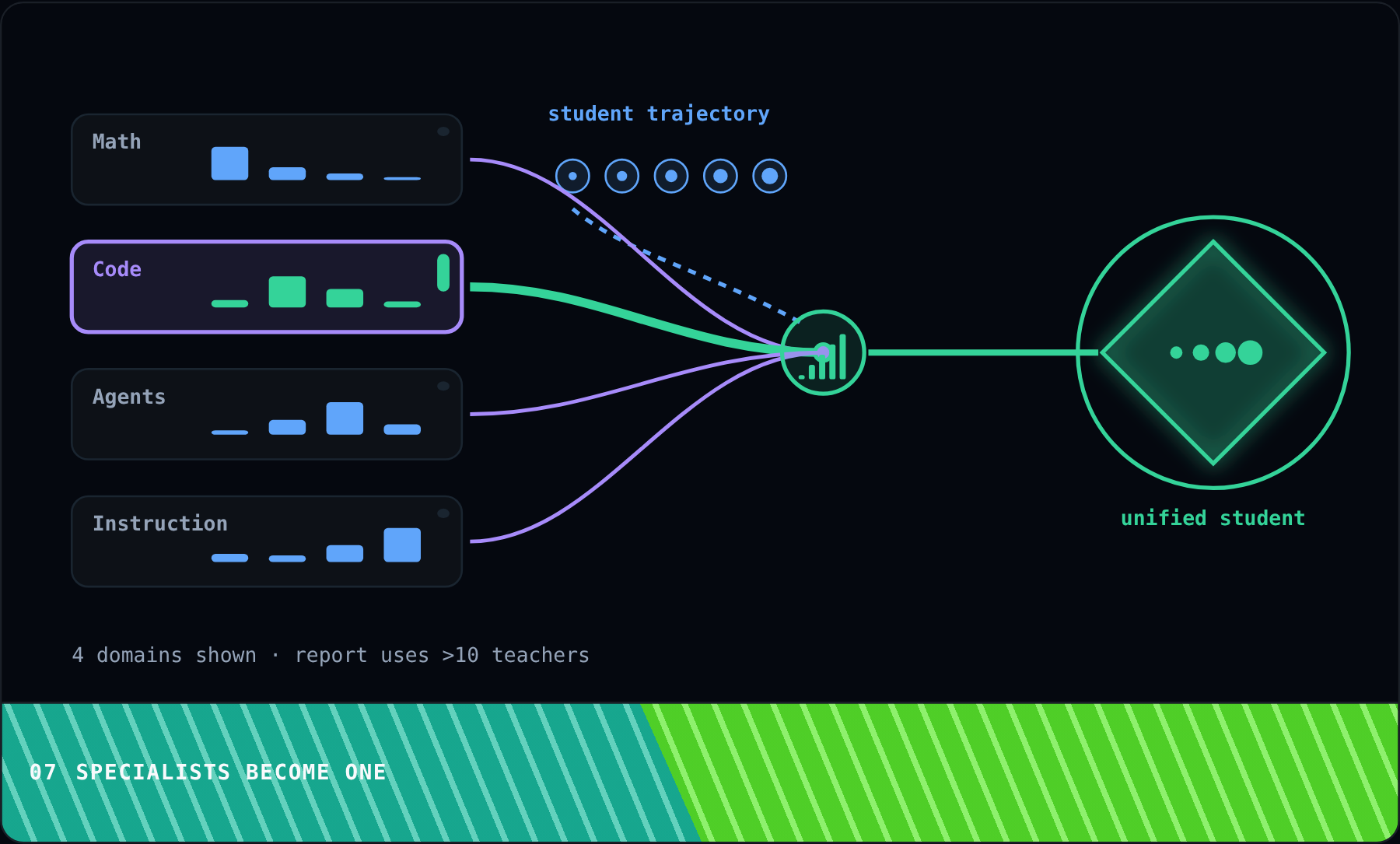Click the unified student diamond icon
The image size is (1400, 844).
coord(1213,352)
